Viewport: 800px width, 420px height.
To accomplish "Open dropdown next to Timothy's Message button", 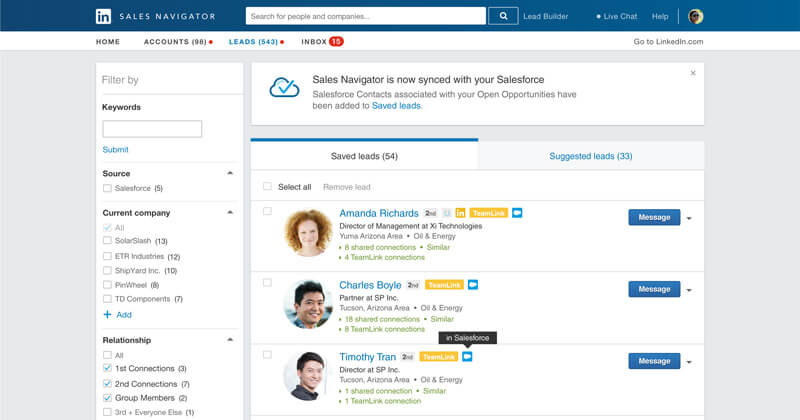I will point(689,362).
